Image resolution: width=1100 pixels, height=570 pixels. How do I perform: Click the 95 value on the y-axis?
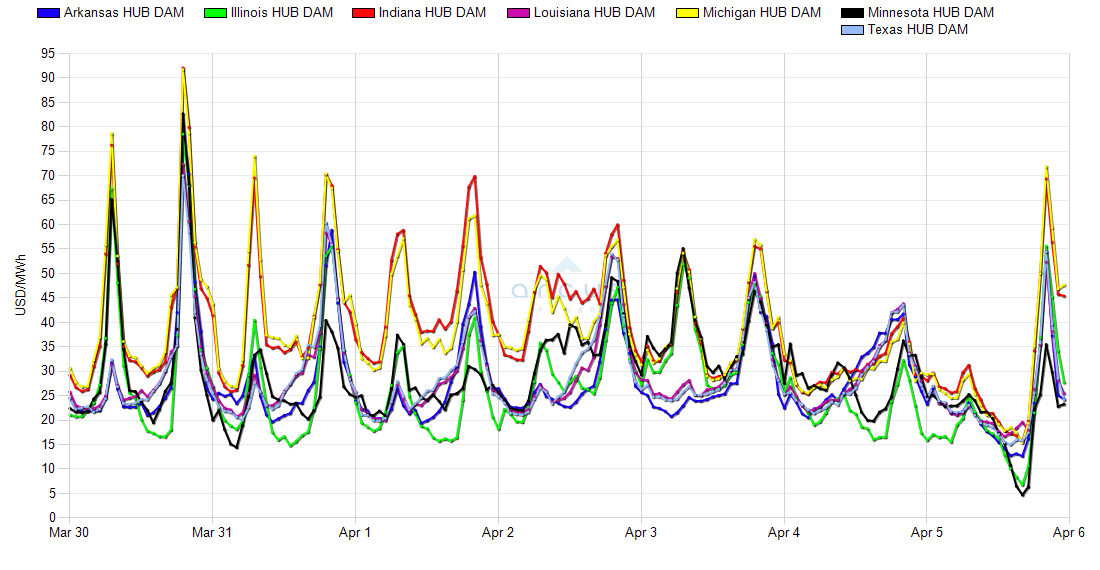click(x=48, y=53)
